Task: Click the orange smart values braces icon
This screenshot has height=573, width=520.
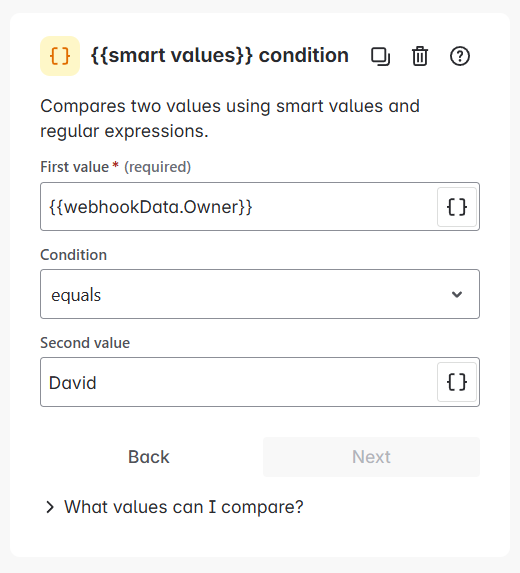Action: click(x=60, y=56)
